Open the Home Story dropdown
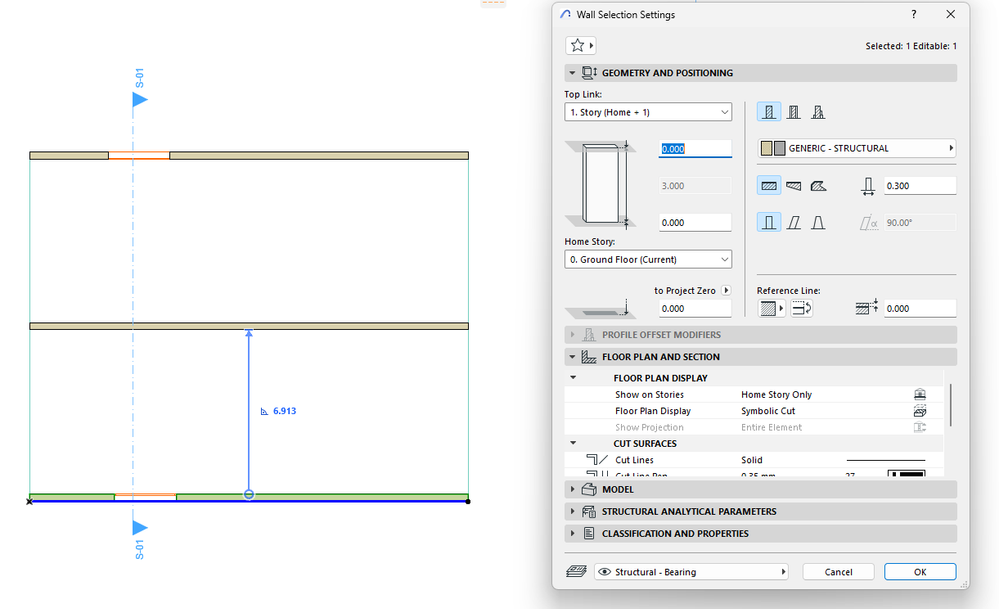This screenshot has height=609, width=999. point(648,259)
